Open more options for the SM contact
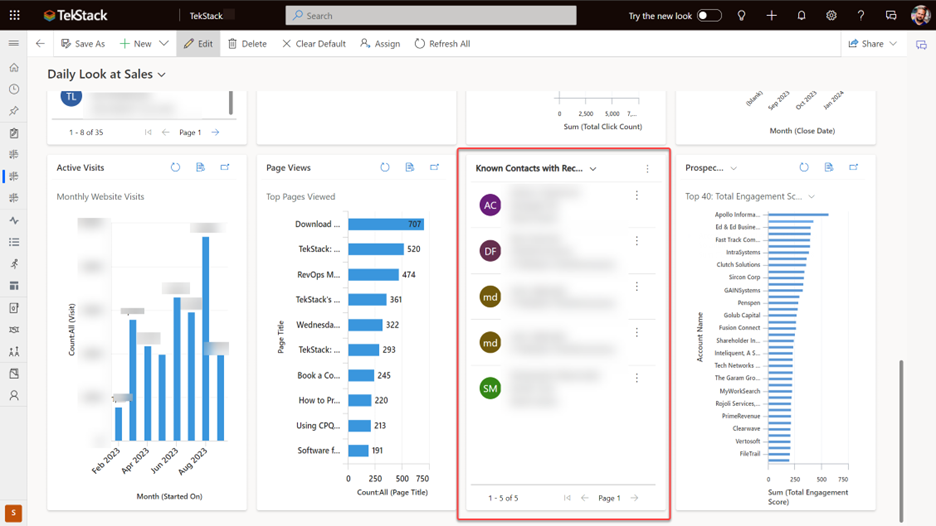This screenshot has width=936, height=526. (636, 378)
